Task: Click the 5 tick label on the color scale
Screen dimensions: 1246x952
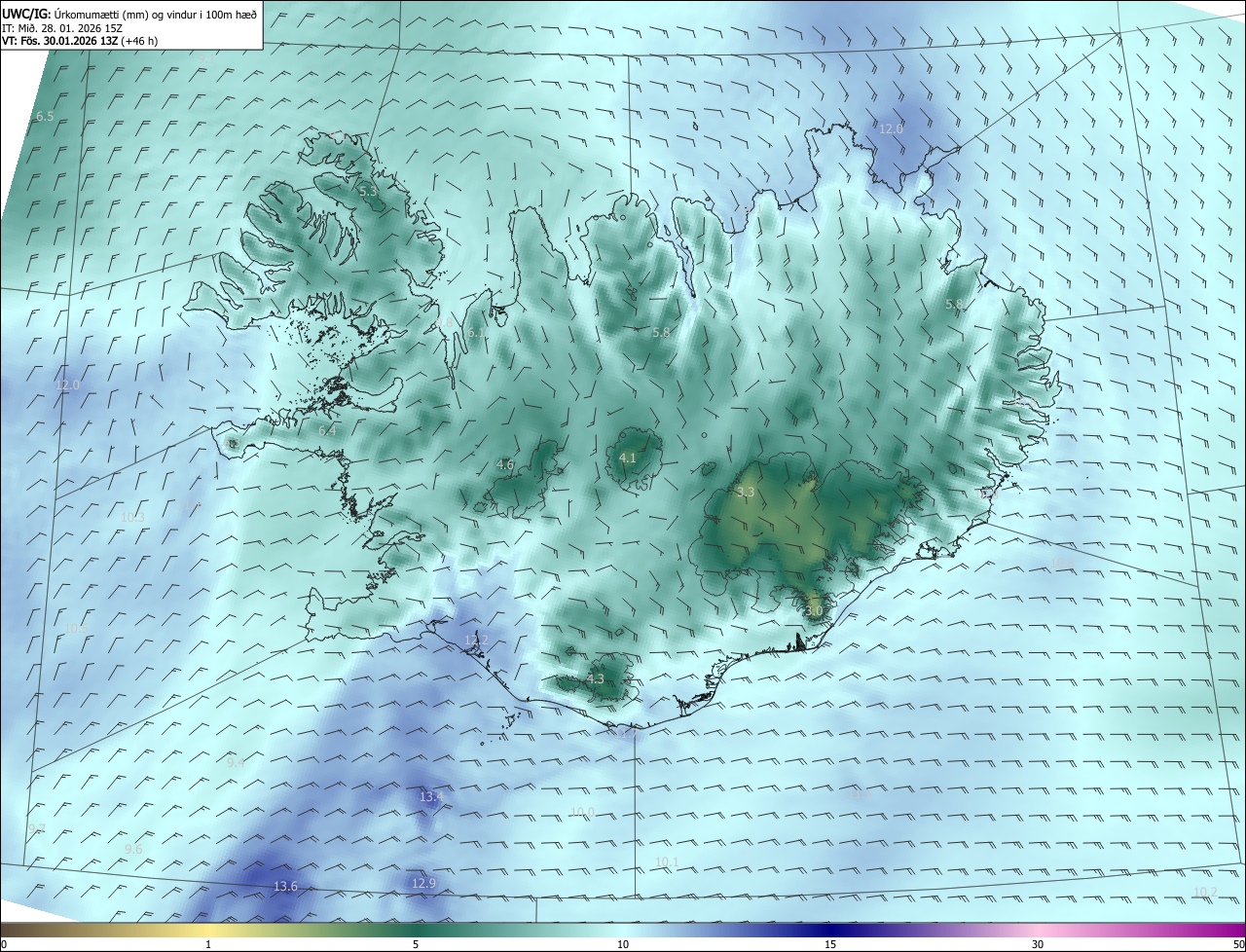Action: [x=416, y=944]
